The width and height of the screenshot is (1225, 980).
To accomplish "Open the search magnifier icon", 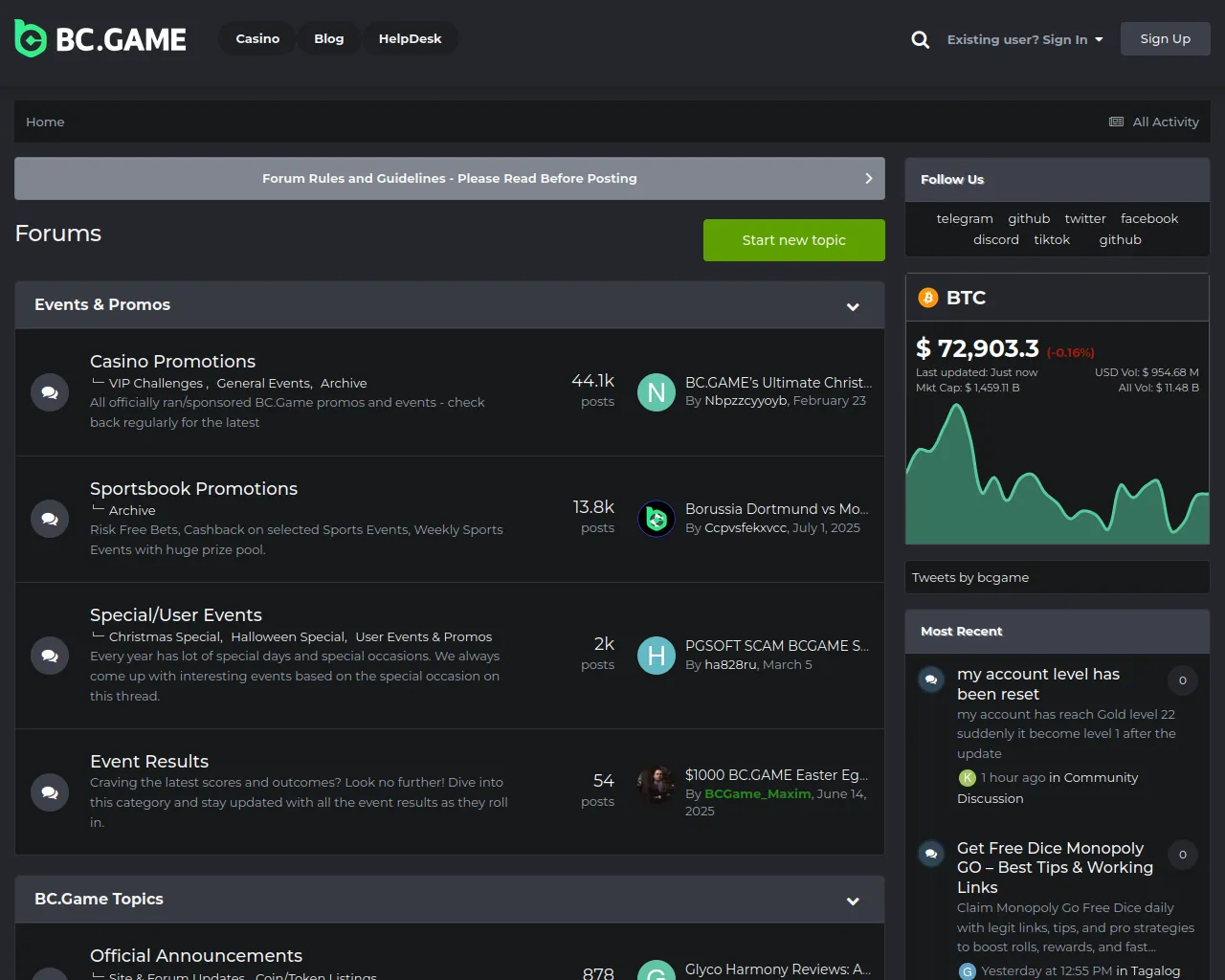I will [x=921, y=39].
